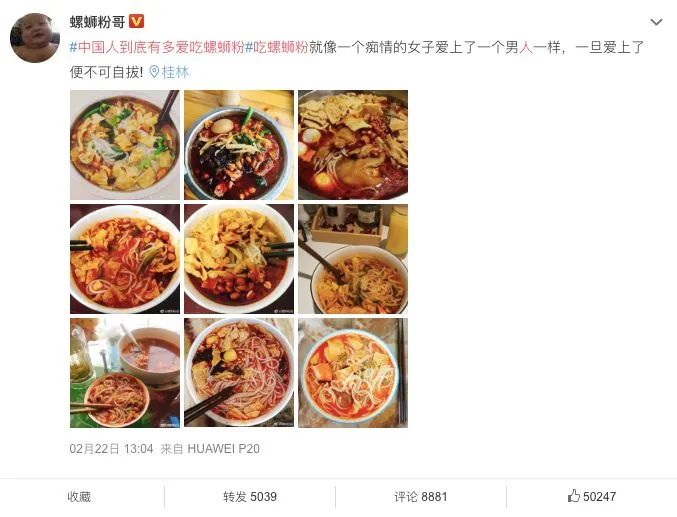Screen dimensions: 677x517
Task: Open the 桂林 location link
Action: click(175, 72)
